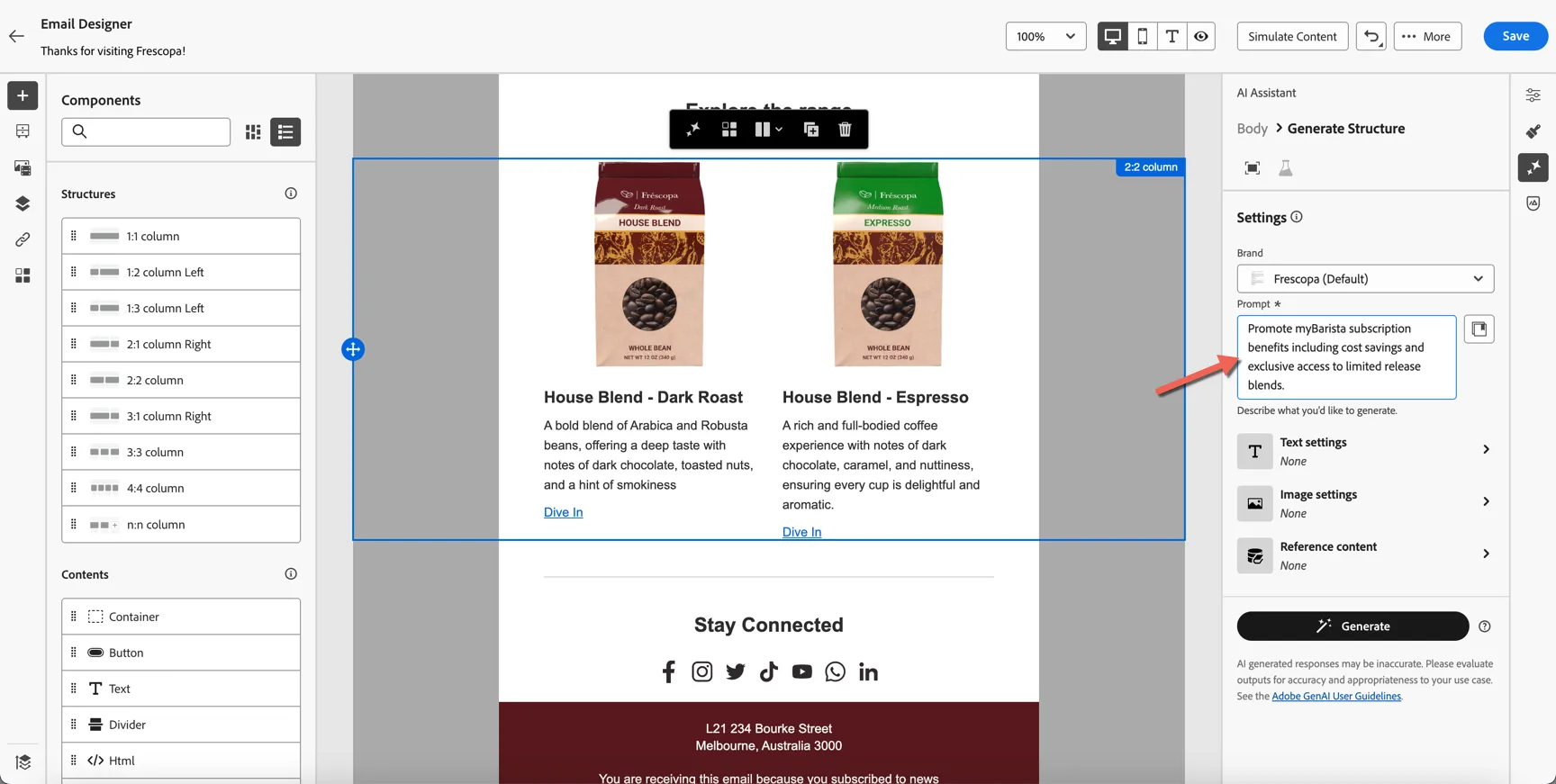Open the column layout dropdown in canvas toolbar
1556x784 pixels.
click(x=768, y=130)
